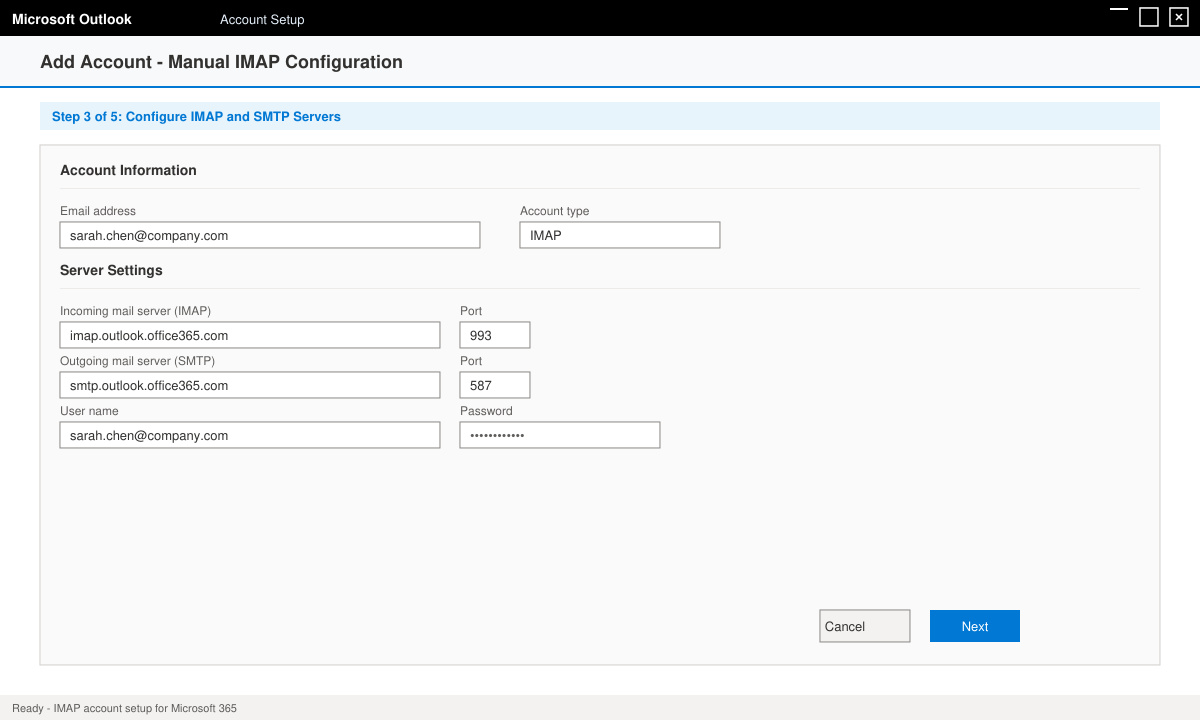Click the SMTP port 587 field

coord(495,385)
